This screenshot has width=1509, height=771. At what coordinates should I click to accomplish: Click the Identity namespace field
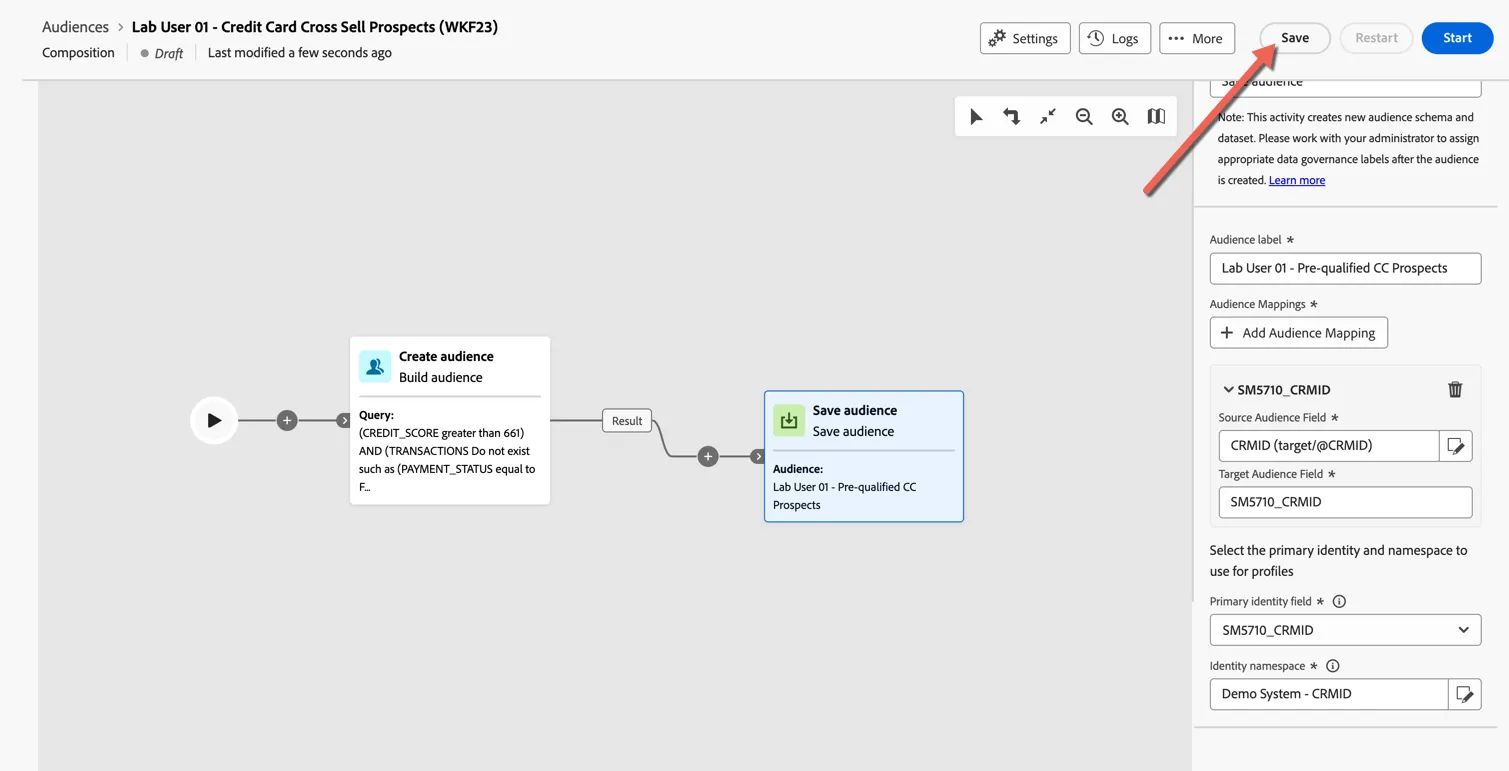pos(1328,694)
